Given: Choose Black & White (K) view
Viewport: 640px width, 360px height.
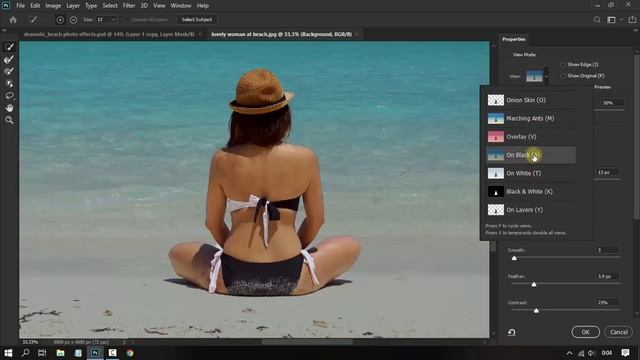Looking at the screenshot, I should [531, 191].
